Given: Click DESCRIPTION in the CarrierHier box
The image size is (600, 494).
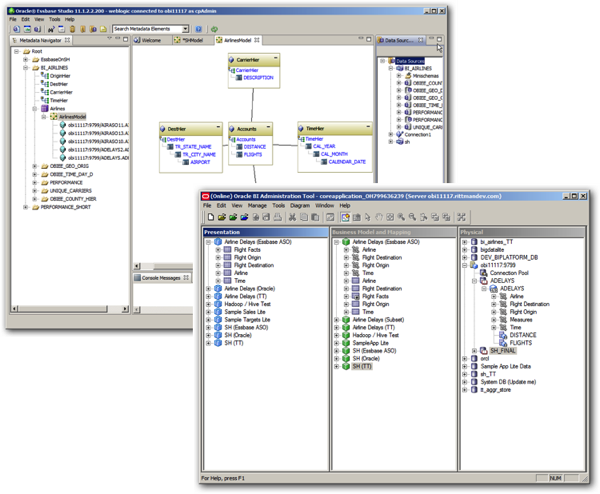Looking at the screenshot, I should coord(258,78).
